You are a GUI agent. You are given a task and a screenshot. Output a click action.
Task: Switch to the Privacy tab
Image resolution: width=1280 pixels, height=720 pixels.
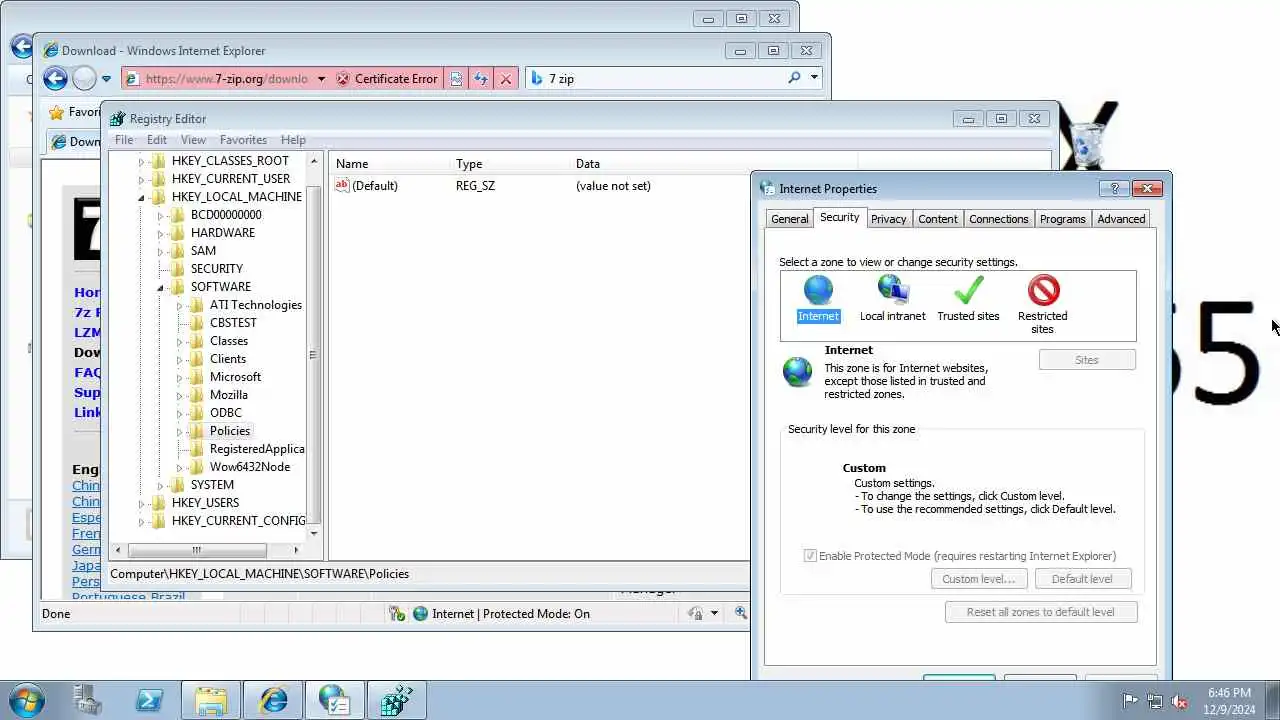(x=888, y=219)
